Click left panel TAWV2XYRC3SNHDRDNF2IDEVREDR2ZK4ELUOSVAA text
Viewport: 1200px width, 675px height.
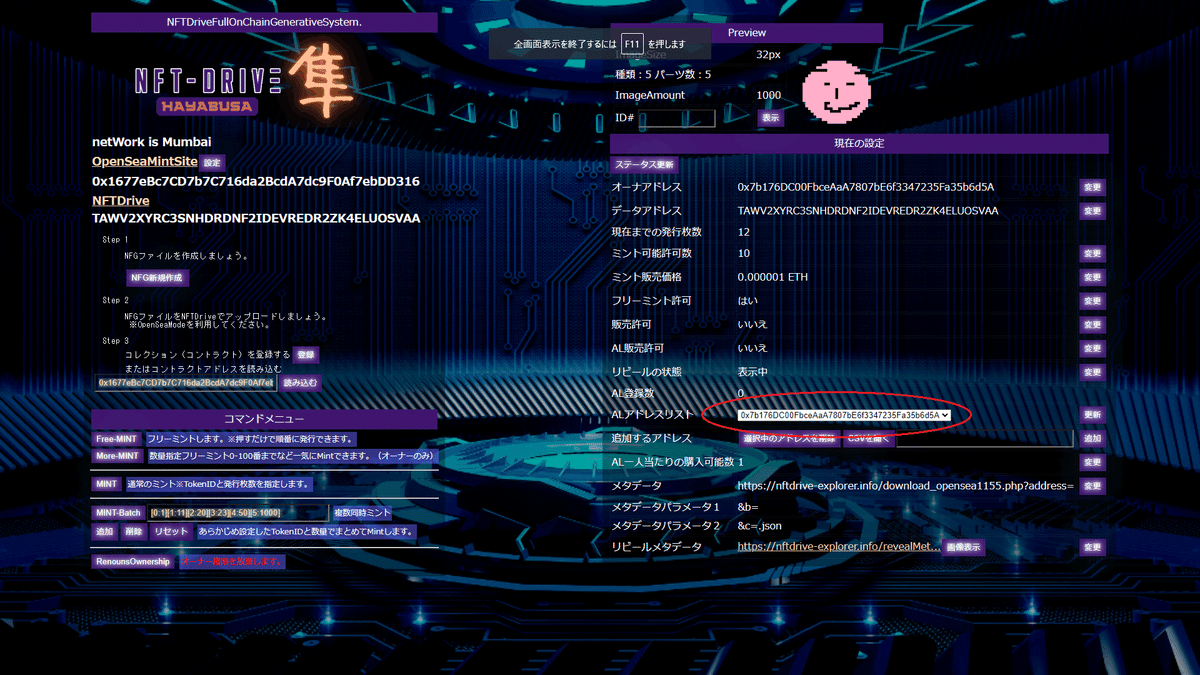(x=256, y=218)
